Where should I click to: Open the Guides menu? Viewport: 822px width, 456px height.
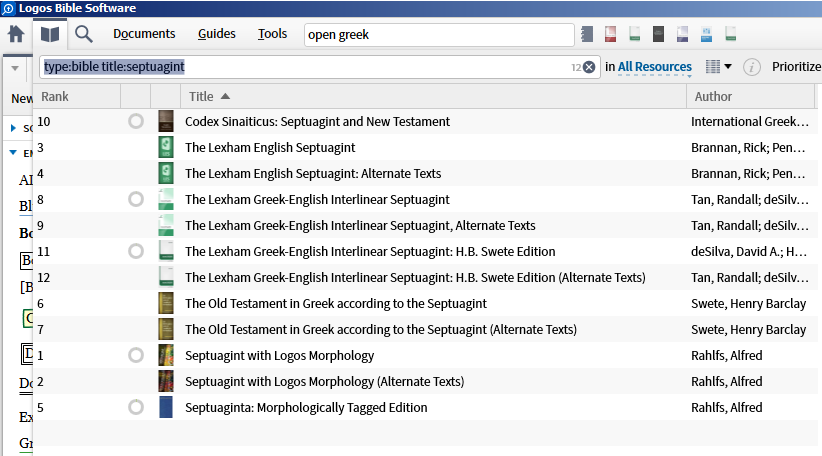point(217,34)
